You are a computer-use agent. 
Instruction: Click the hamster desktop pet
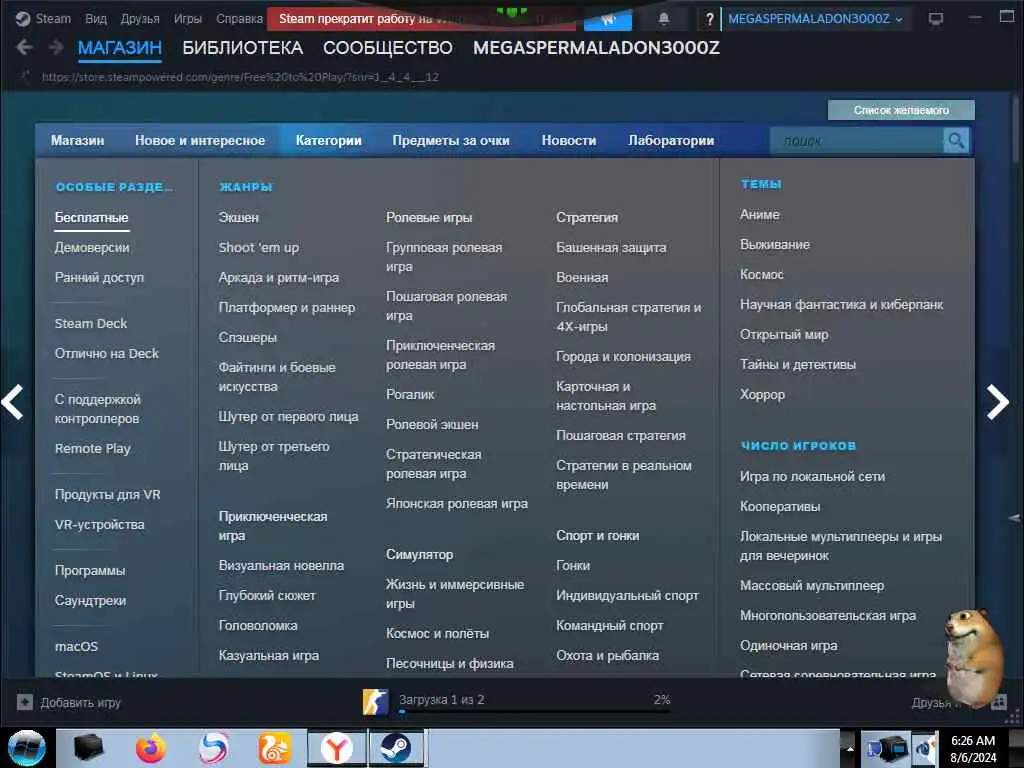pos(974,656)
